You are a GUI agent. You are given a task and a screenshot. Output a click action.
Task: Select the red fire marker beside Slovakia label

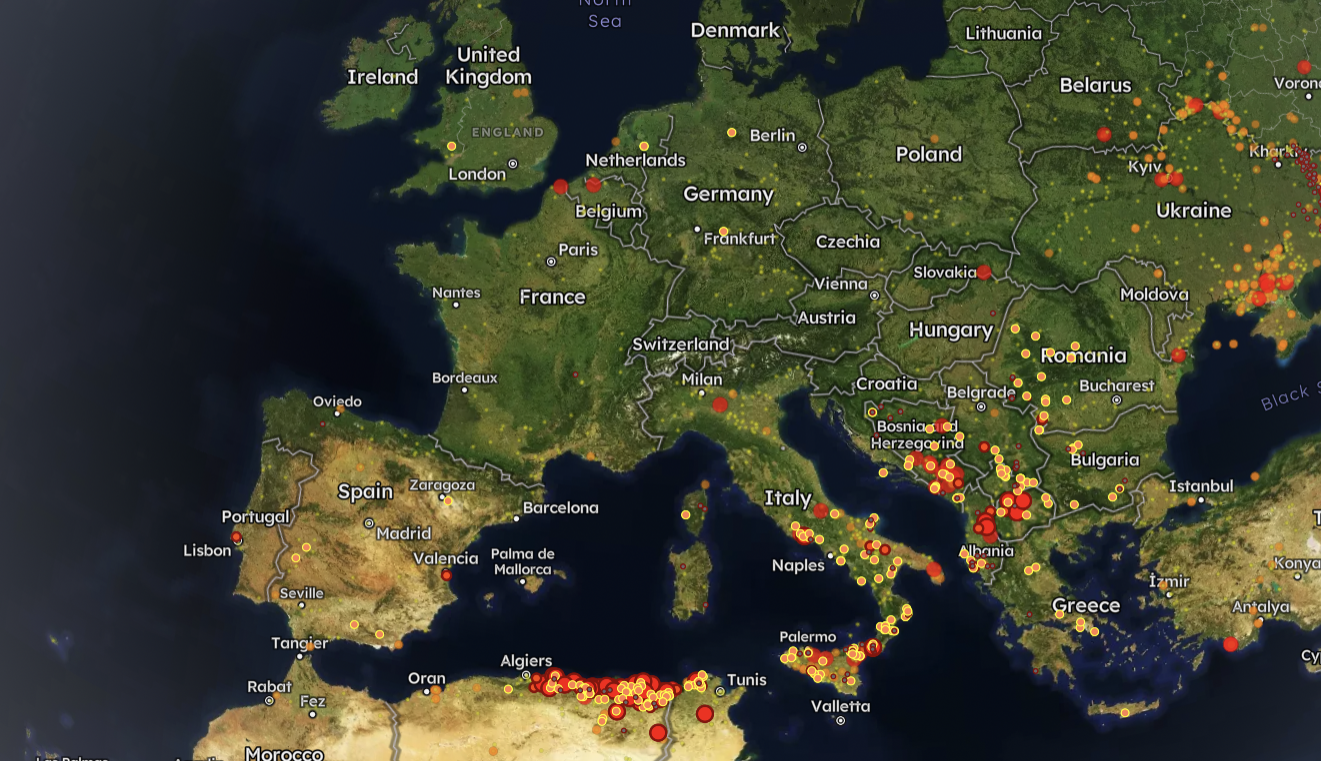(984, 272)
